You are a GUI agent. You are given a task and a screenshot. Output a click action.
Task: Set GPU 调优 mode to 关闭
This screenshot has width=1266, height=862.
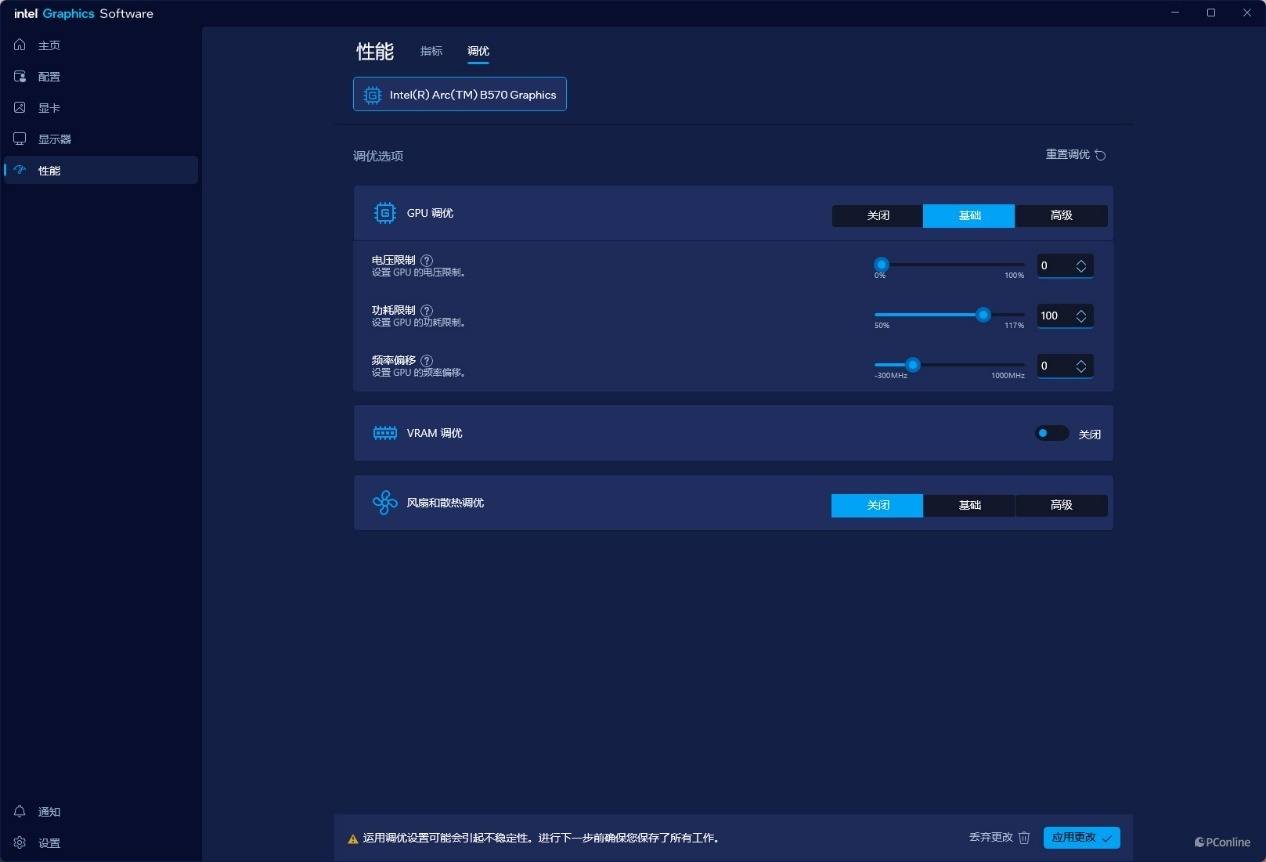[877, 216]
